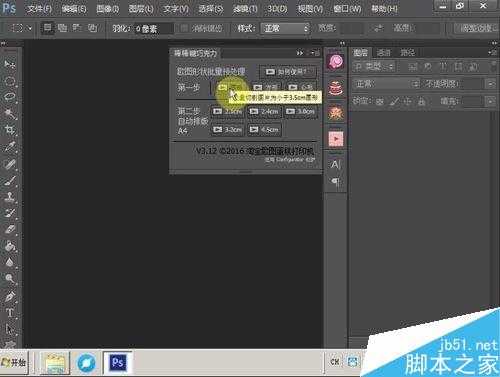Click the new selection mode icon
Screen dimensions: 500x377
48,28
